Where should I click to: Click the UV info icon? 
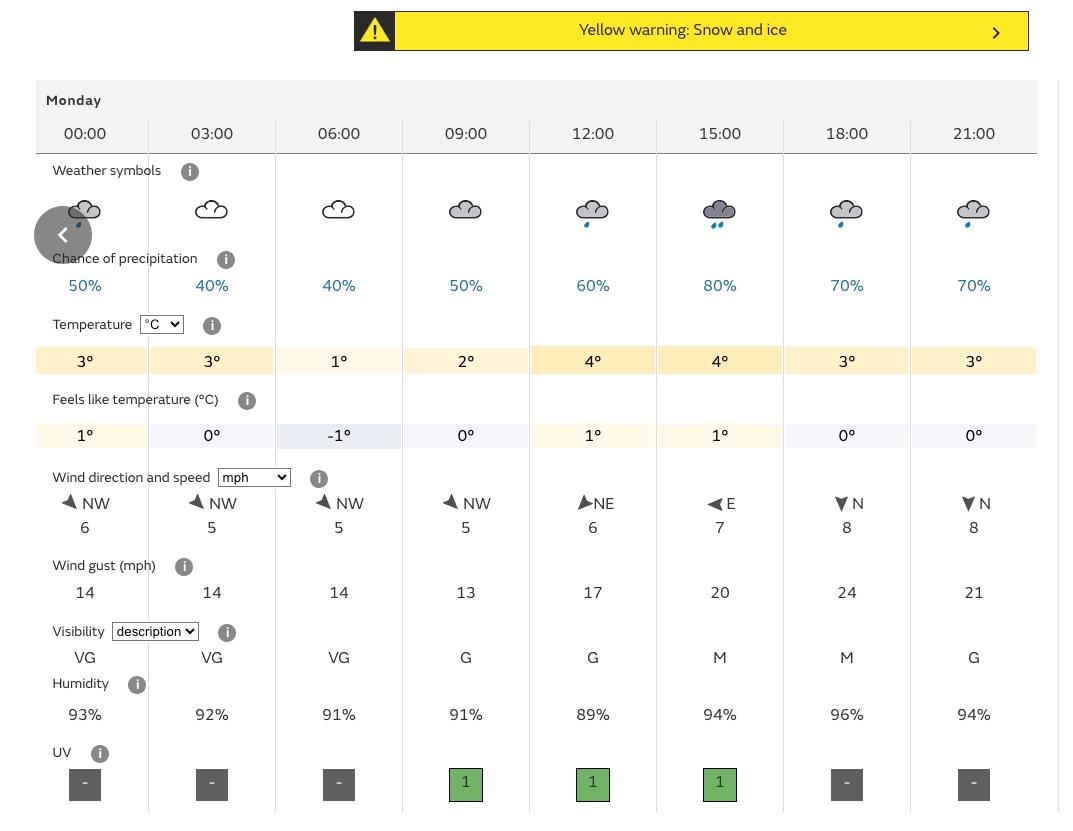tap(100, 754)
